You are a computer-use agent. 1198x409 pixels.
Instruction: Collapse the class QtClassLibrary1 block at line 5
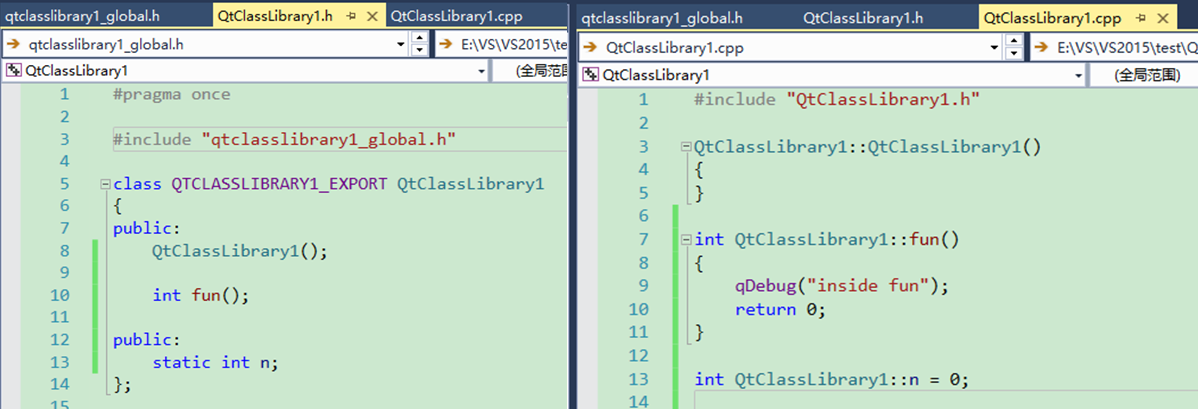[x=105, y=184]
